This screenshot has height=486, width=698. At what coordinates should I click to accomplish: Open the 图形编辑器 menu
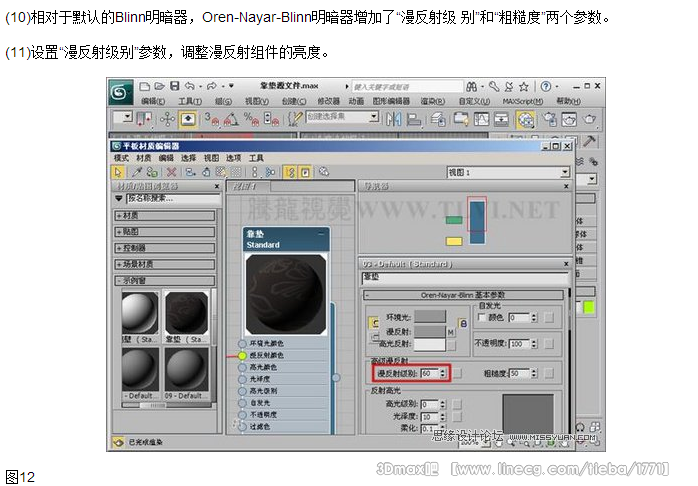tap(391, 101)
